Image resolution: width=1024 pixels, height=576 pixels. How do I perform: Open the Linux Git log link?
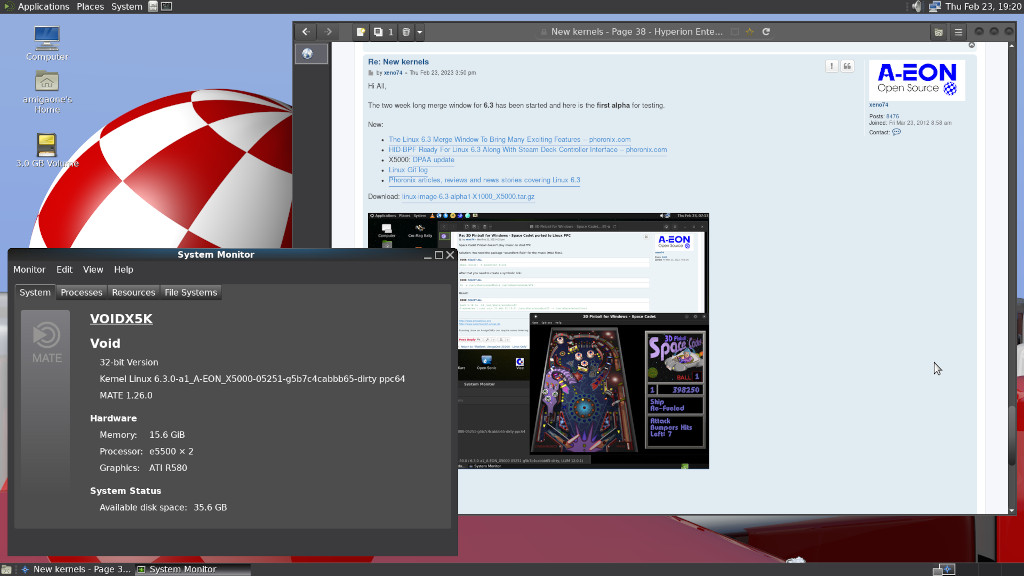[x=408, y=170]
